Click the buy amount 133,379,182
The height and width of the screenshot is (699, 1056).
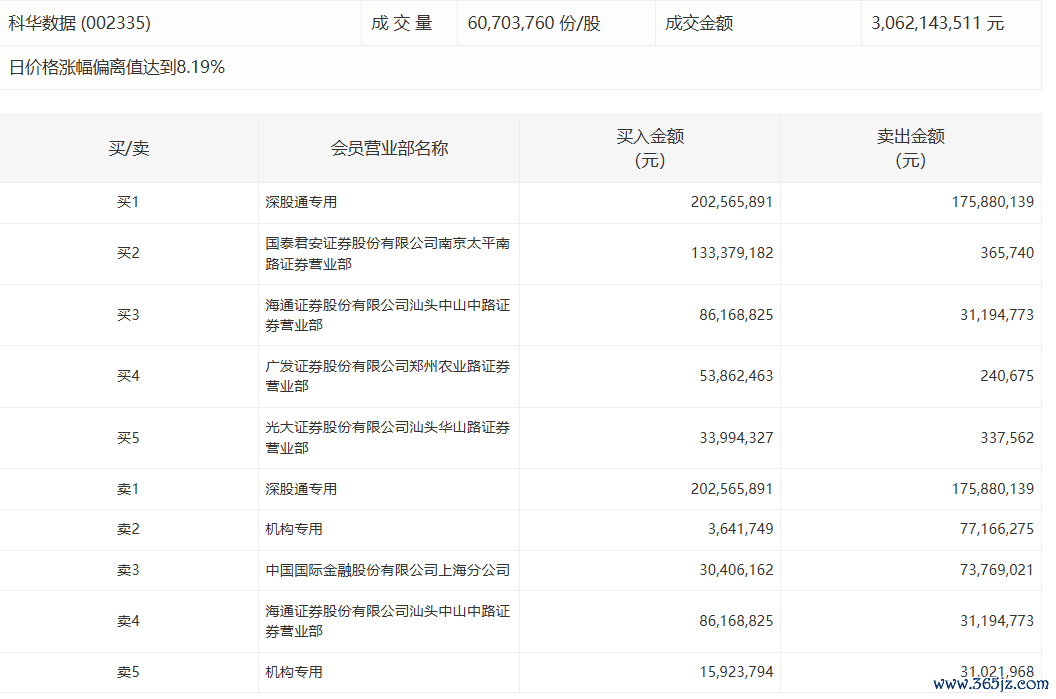[732, 253]
